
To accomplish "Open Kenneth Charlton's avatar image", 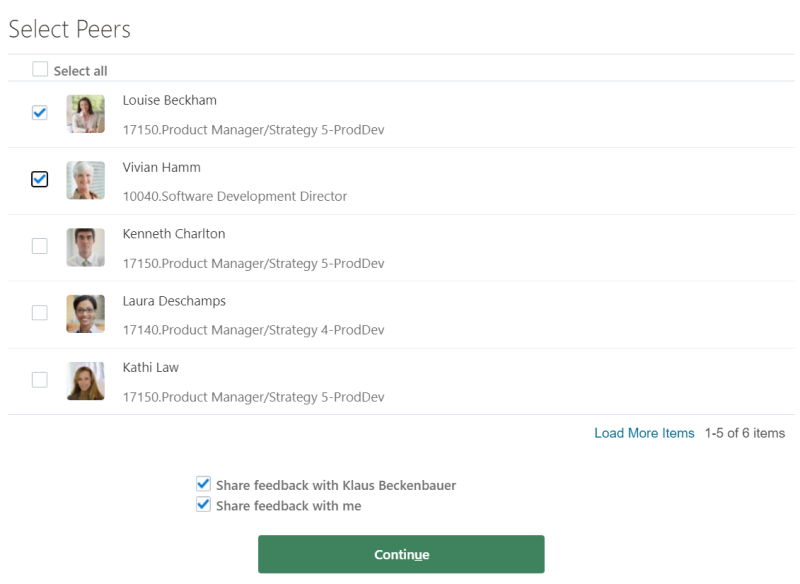I will [86, 247].
